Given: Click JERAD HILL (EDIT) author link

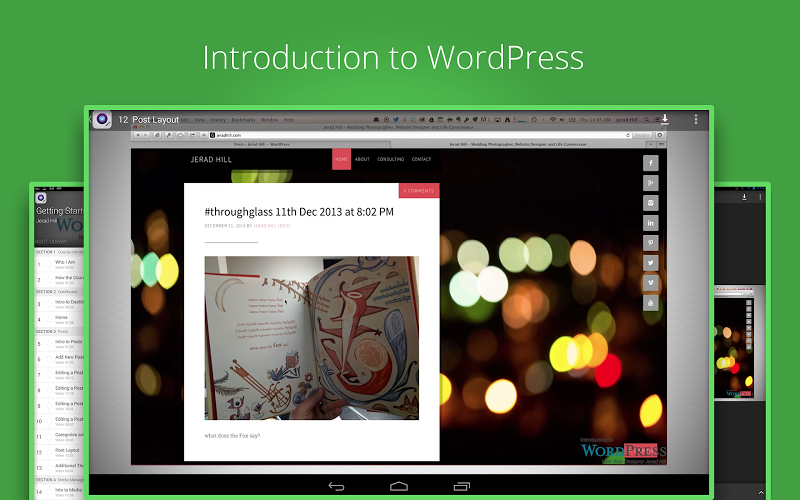Looking at the screenshot, I should [x=272, y=226].
